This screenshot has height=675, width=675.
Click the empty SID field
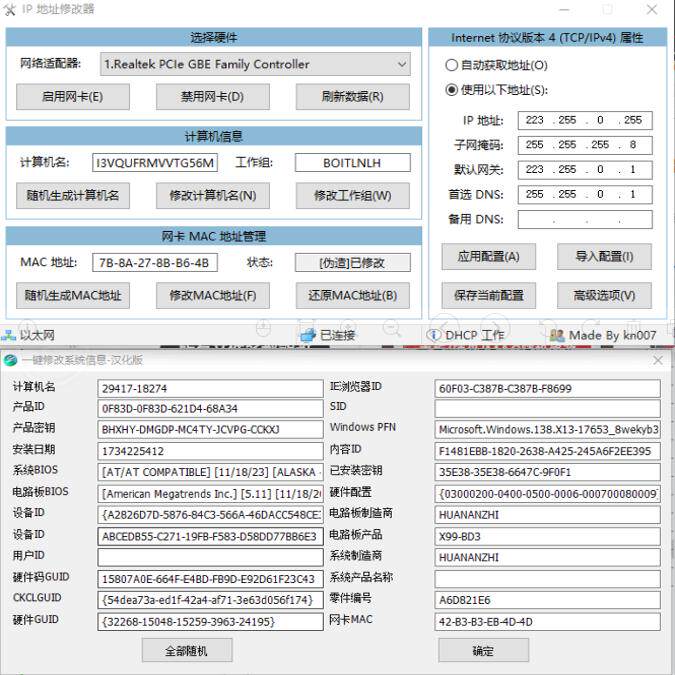(548, 409)
